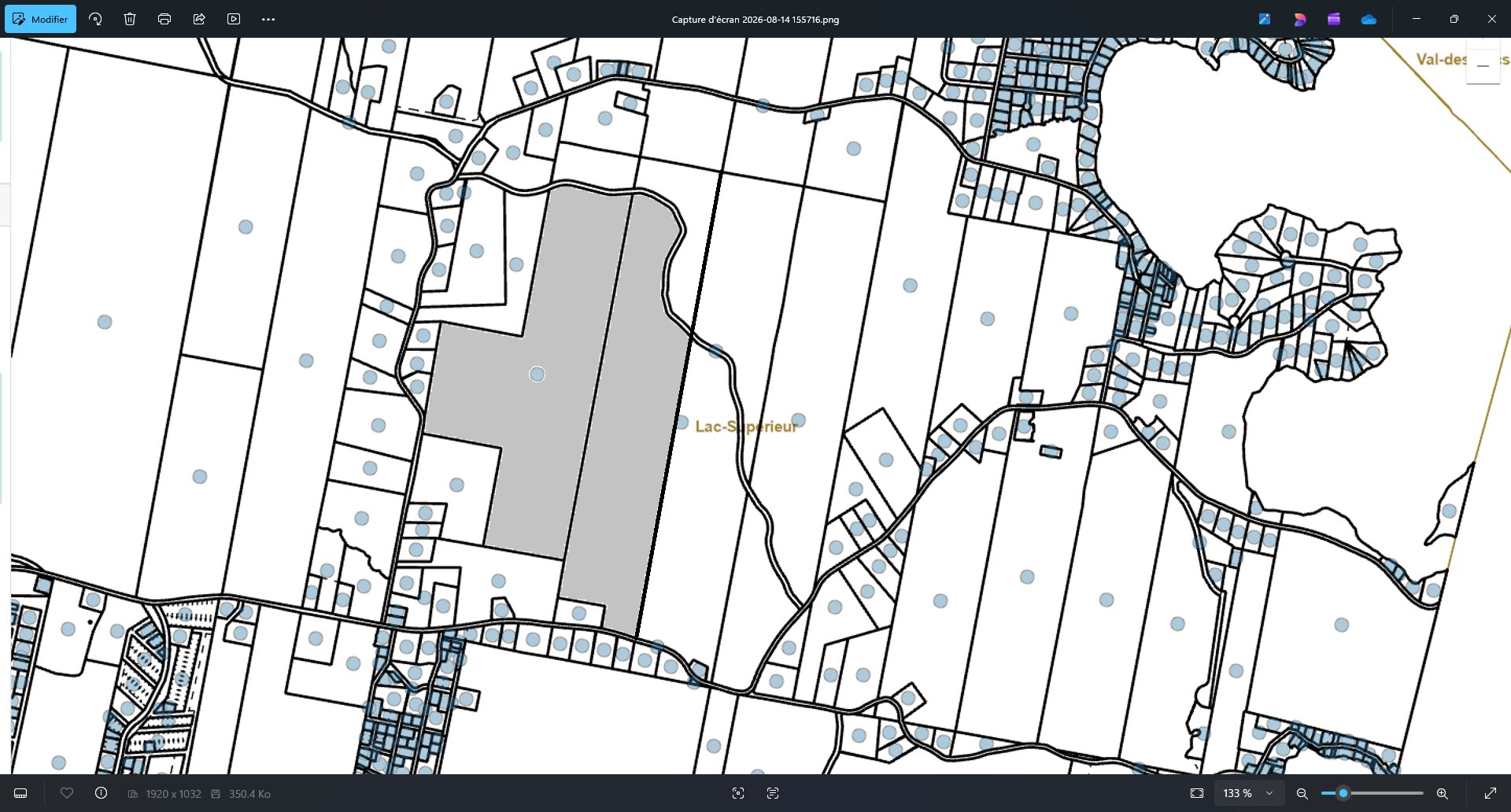Show file info with the info icon
The image size is (1511, 812).
[102, 793]
